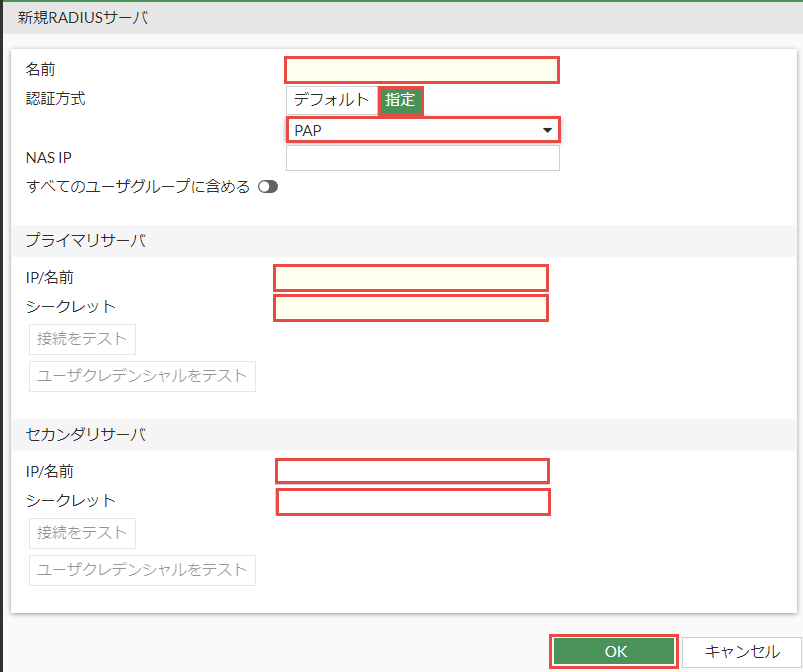Toggle すべてのユーザグループに含める switch
This screenshot has width=803, height=672.
click(267, 186)
